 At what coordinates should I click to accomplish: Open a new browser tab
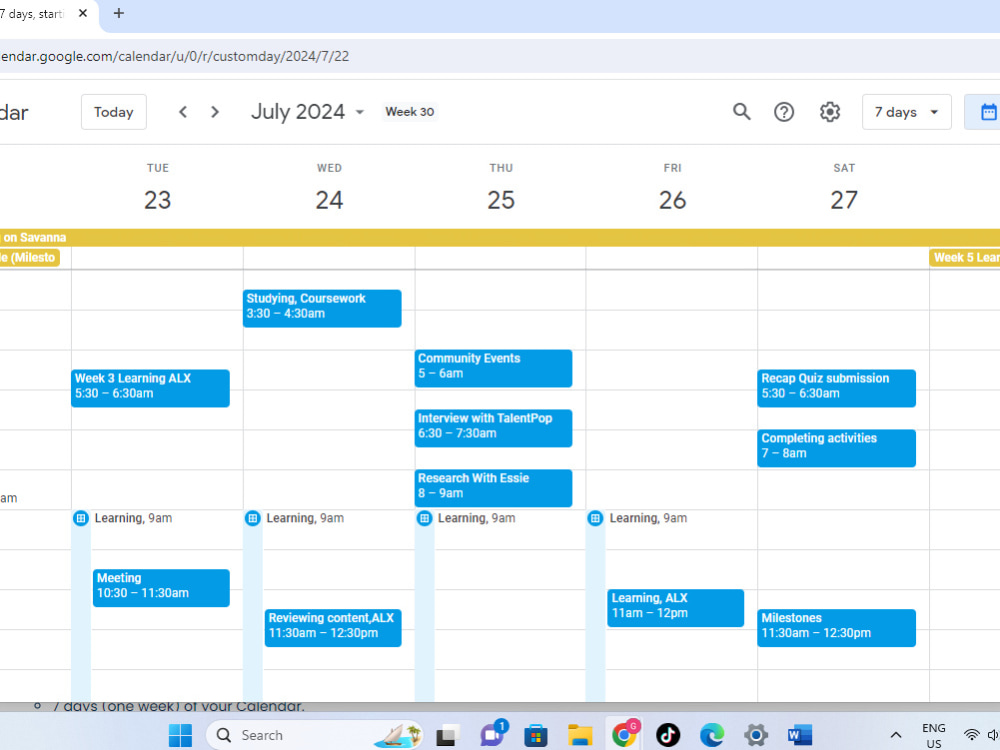click(119, 13)
